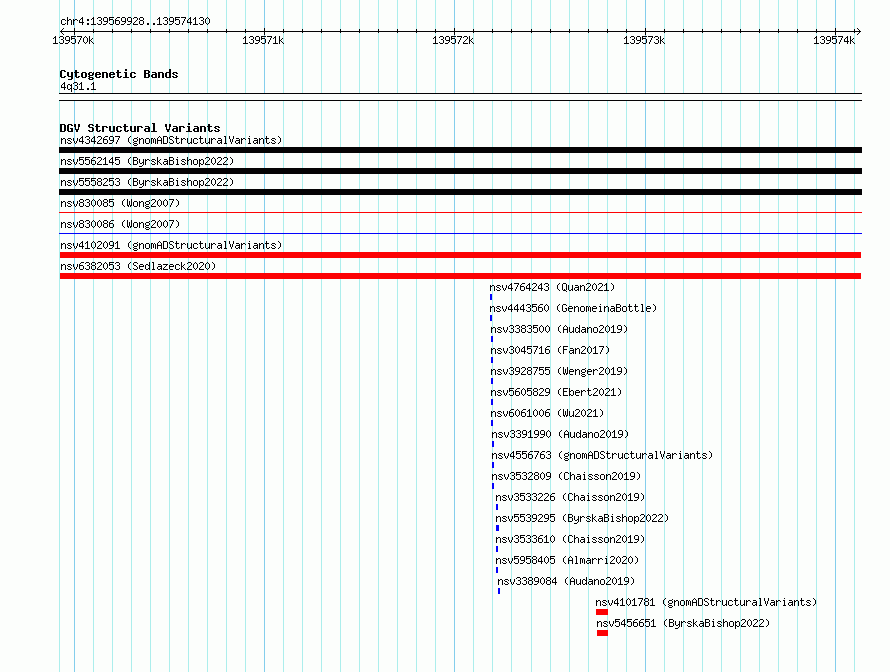The height and width of the screenshot is (672, 890).
Task: Select variant nsv4764243 (Quan2021)
Action: point(552,287)
